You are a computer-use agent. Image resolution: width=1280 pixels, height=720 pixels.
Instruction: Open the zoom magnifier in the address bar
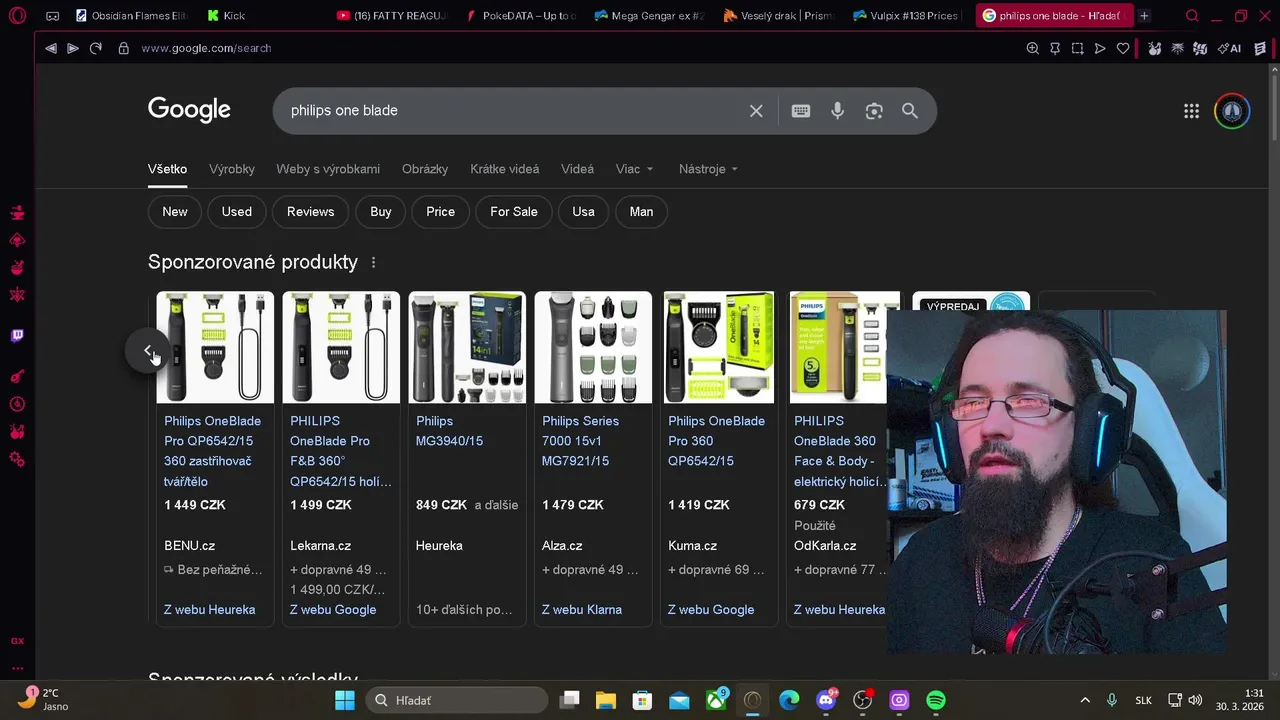[1033, 48]
